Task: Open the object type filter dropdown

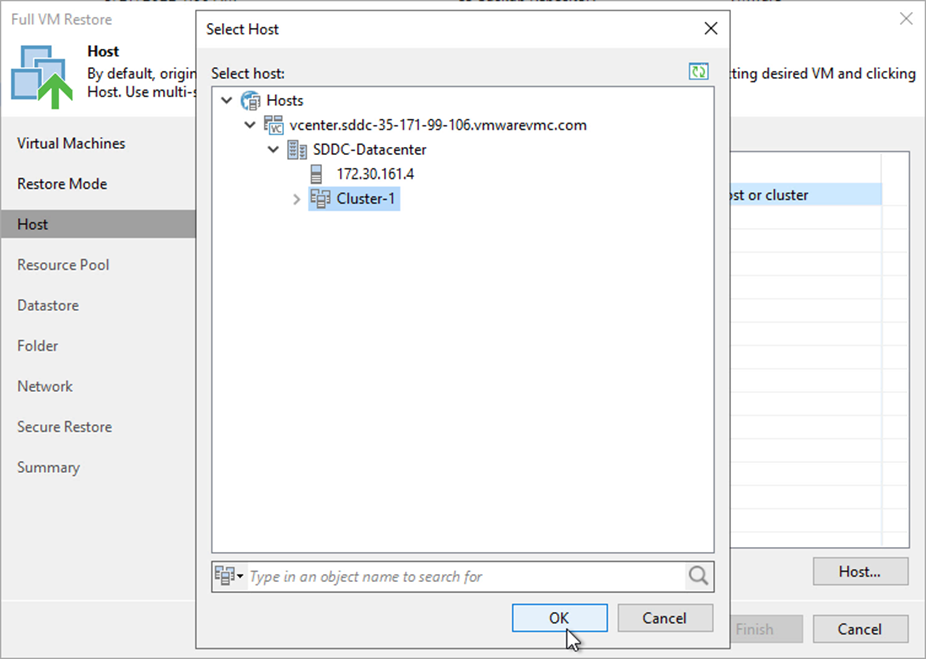Action: (229, 576)
